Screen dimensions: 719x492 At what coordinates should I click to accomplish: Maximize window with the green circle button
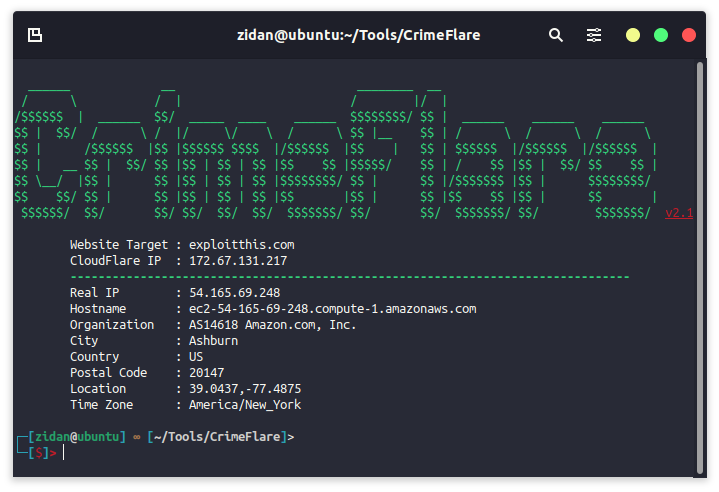661,35
